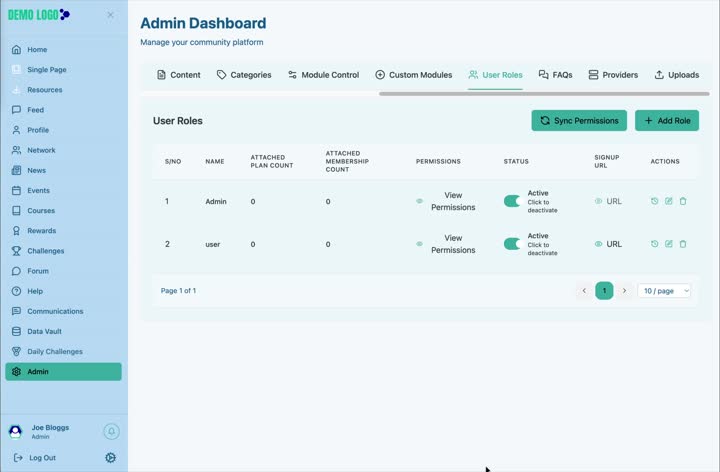Switch to the Content tab
720x472 pixels.
(x=179, y=75)
